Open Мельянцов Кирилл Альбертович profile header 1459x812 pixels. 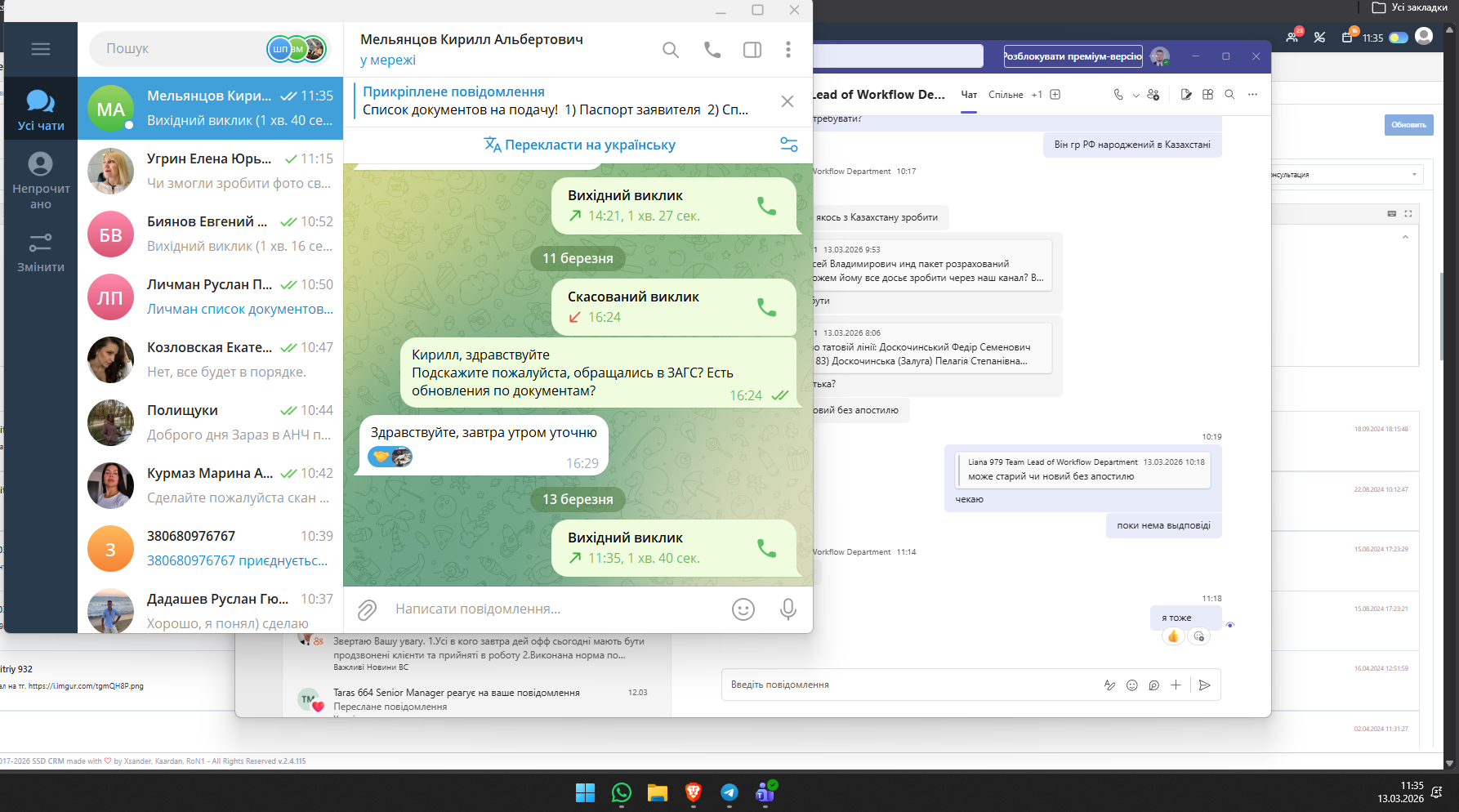pyautogui.click(x=471, y=49)
